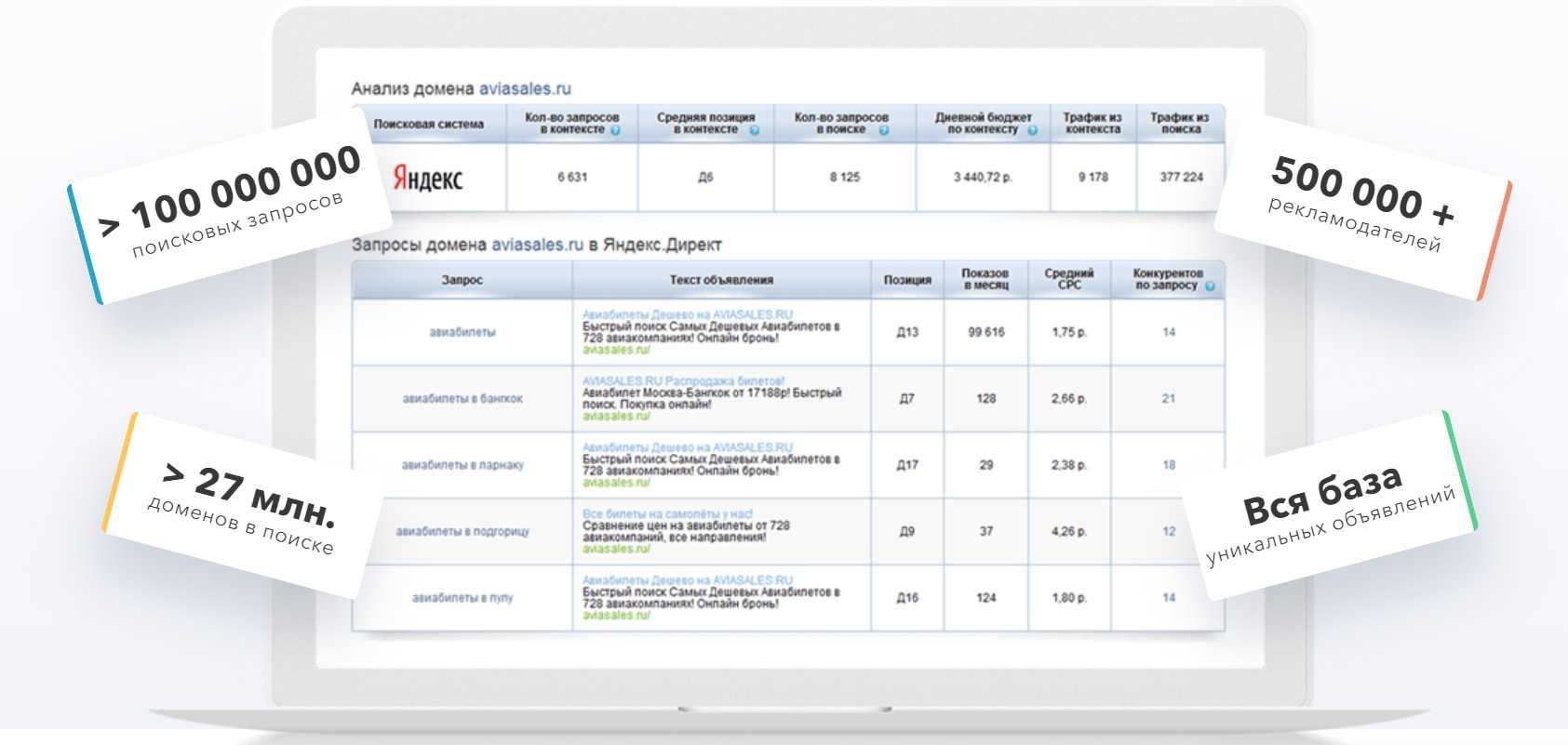The image size is (1568, 745).
Task: Click the > 27 млн. доменов в поиске badge
Action: click(x=245, y=503)
